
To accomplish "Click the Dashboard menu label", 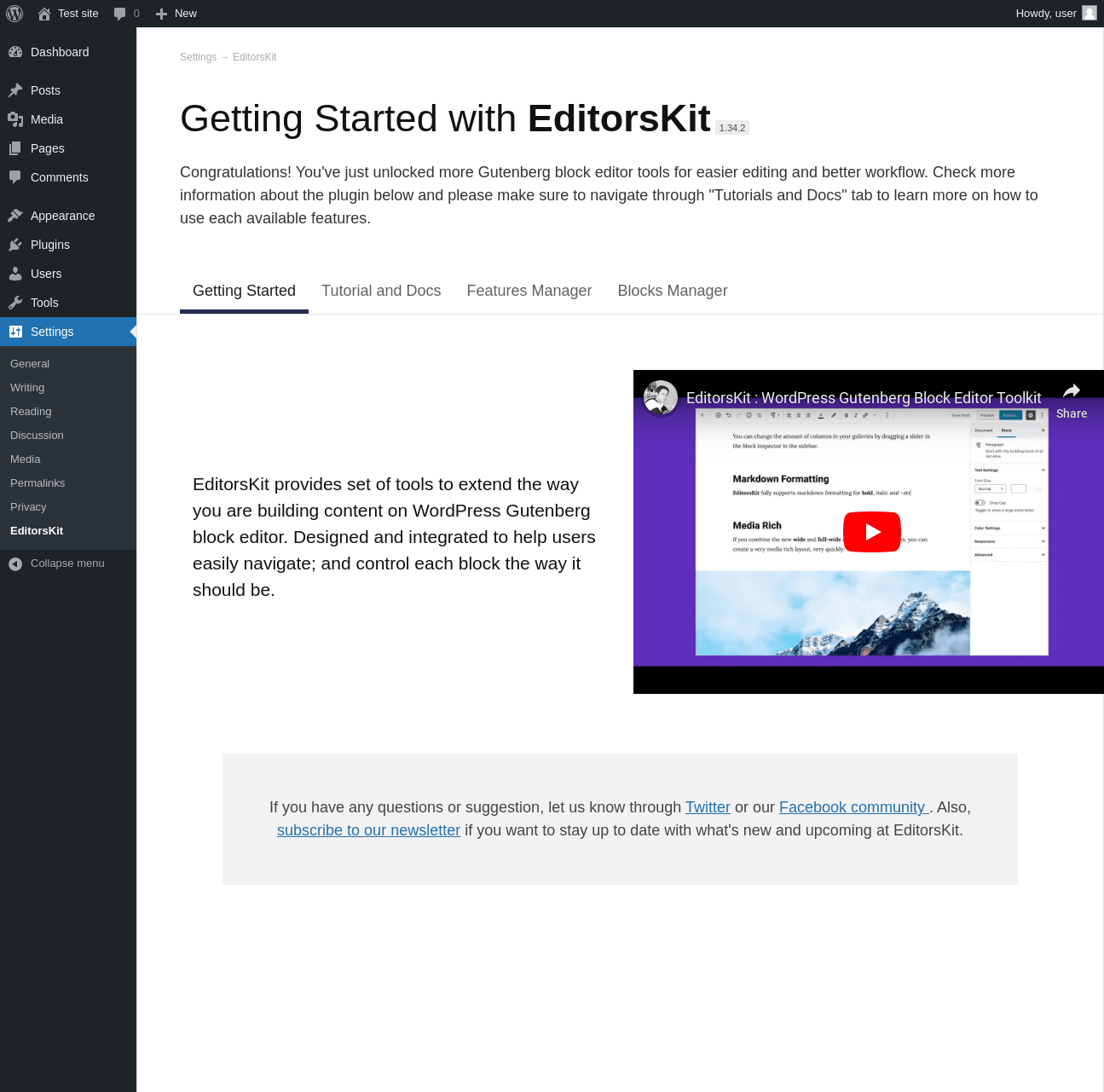I will (x=60, y=52).
